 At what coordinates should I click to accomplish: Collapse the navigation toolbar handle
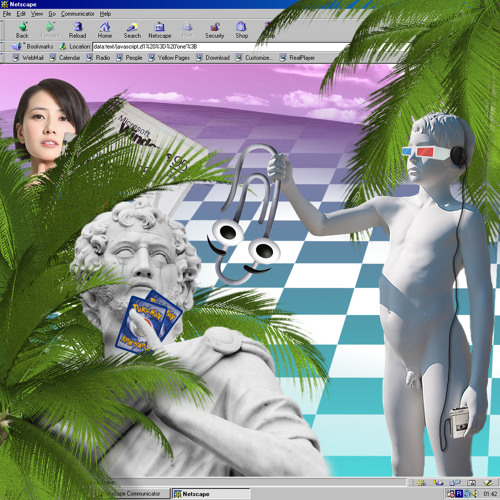pyautogui.click(x=2, y=30)
